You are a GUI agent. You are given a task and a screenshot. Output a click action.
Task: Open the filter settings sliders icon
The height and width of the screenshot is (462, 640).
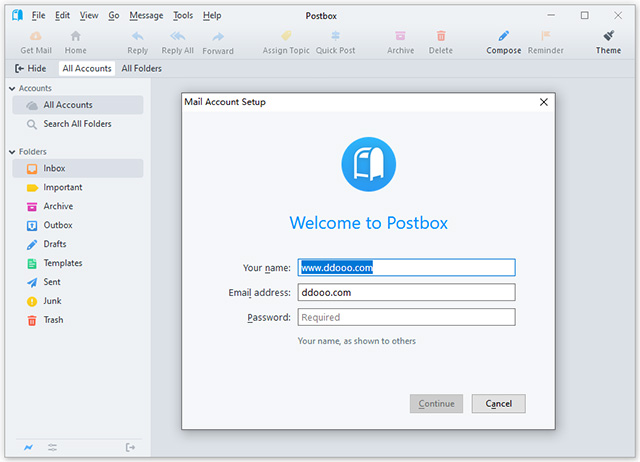(x=52, y=447)
